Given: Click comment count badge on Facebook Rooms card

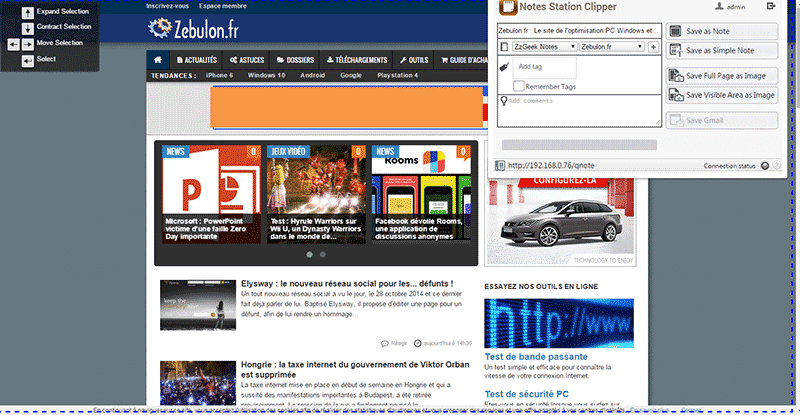Looking at the screenshot, I should click(x=463, y=152).
